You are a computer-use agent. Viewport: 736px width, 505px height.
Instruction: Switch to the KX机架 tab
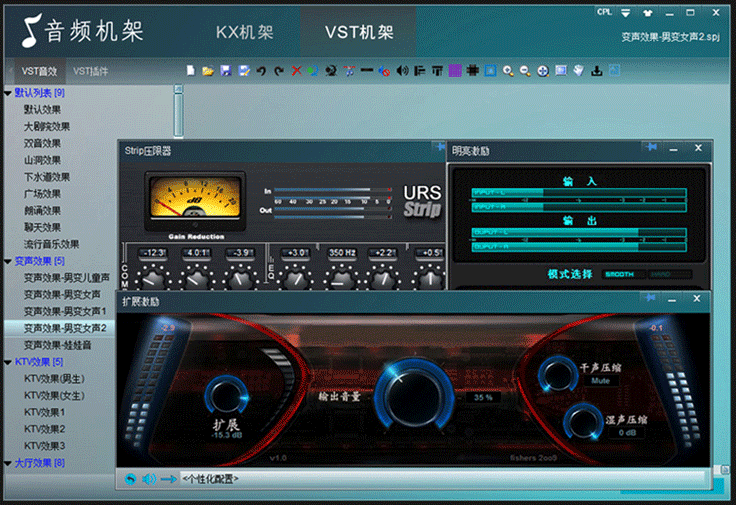coord(245,32)
